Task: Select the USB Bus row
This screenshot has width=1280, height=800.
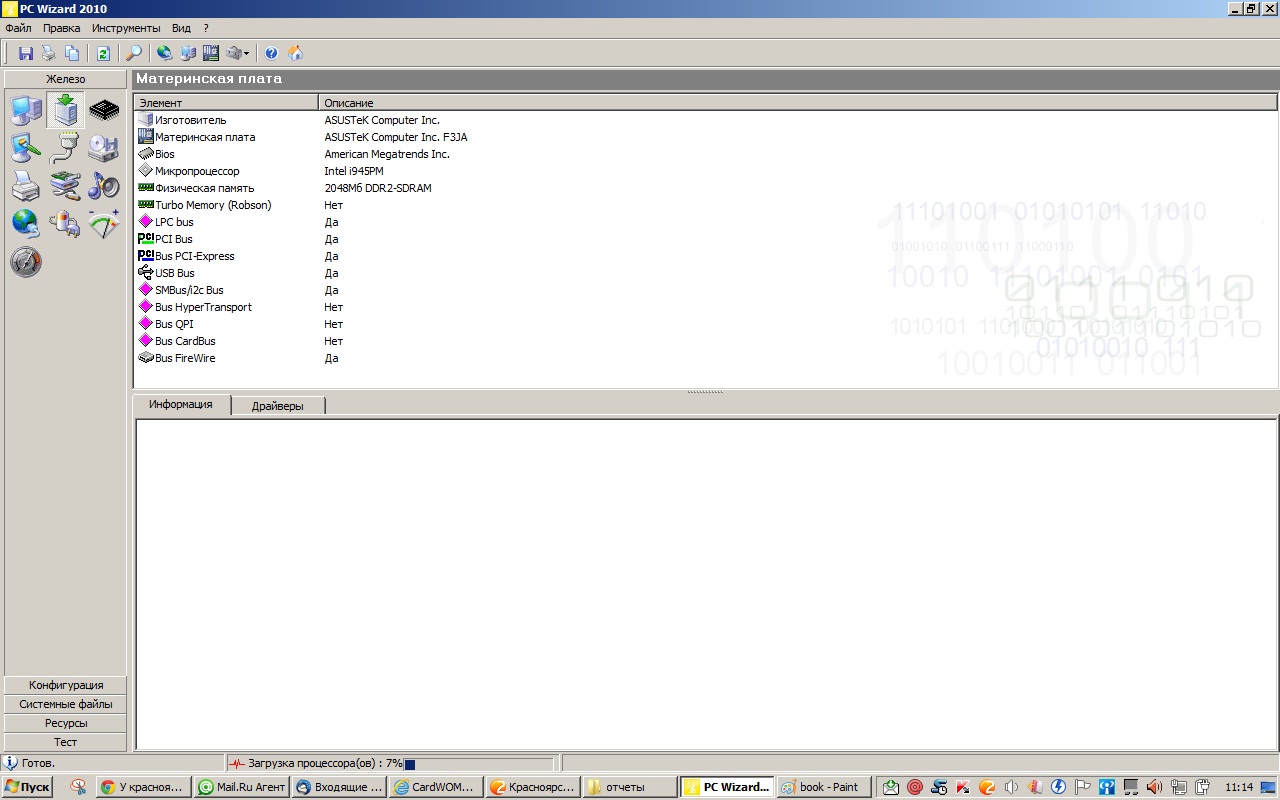Action: (705, 273)
